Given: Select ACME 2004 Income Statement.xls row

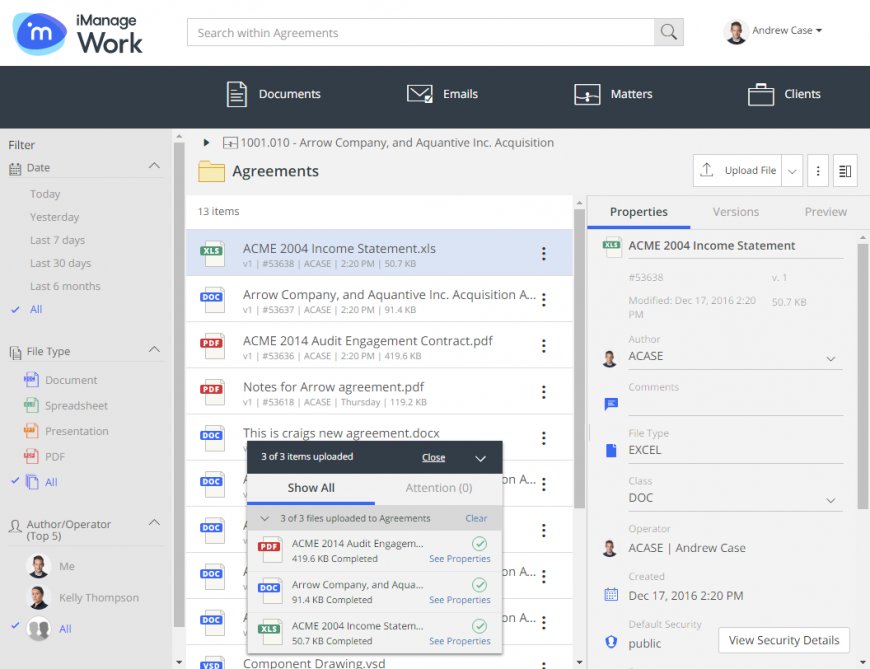Looking at the screenshot, I should [x=380, y=253].
